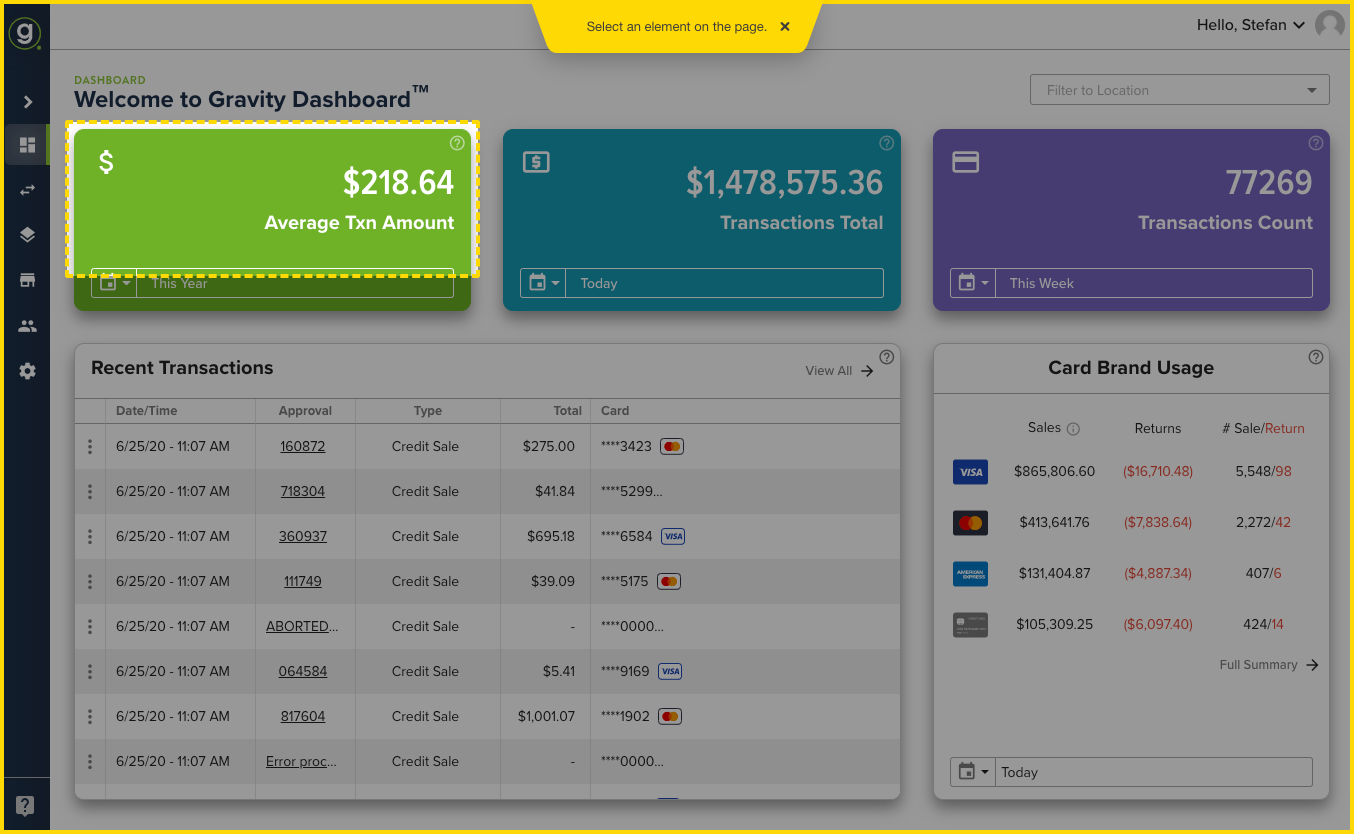The image size is (1354, 834).
Task: Open approval link 111749
Action: click(303, 581)
